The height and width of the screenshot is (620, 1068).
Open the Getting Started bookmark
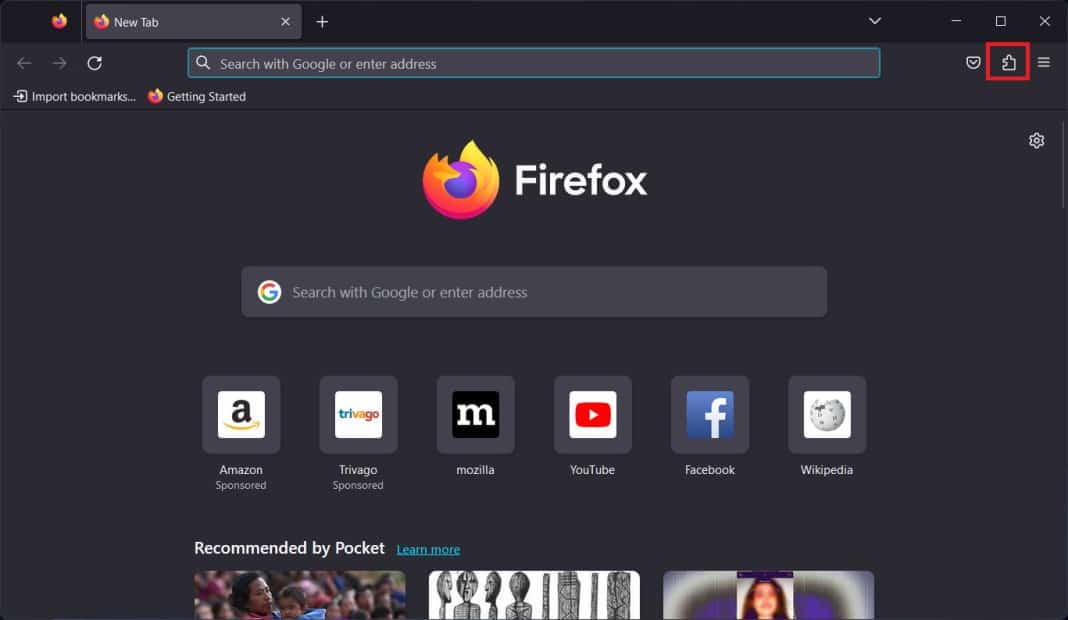pos(197,96)
